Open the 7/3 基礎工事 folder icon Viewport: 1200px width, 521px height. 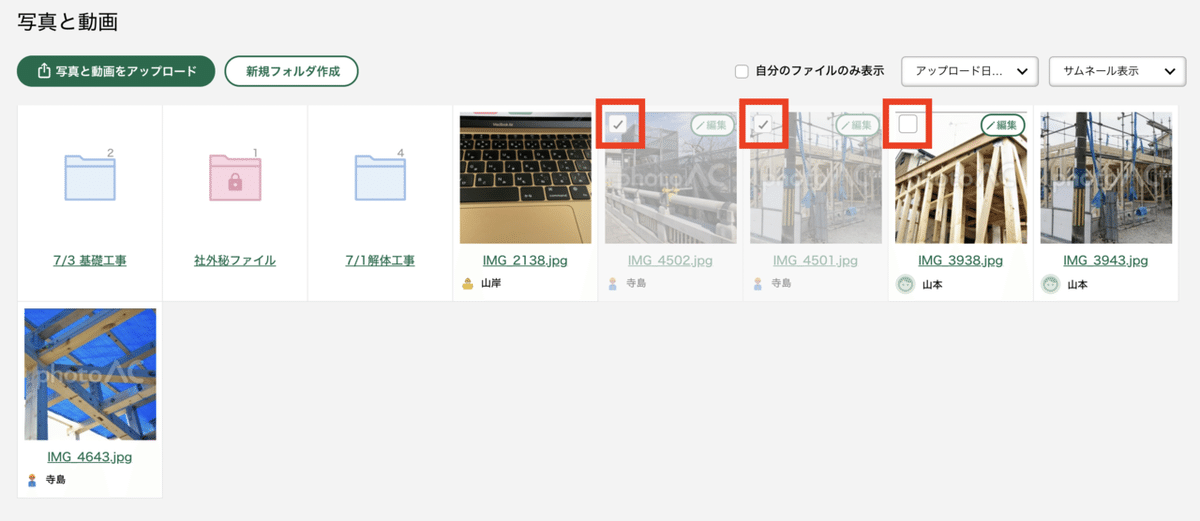(x=90, y=178)
